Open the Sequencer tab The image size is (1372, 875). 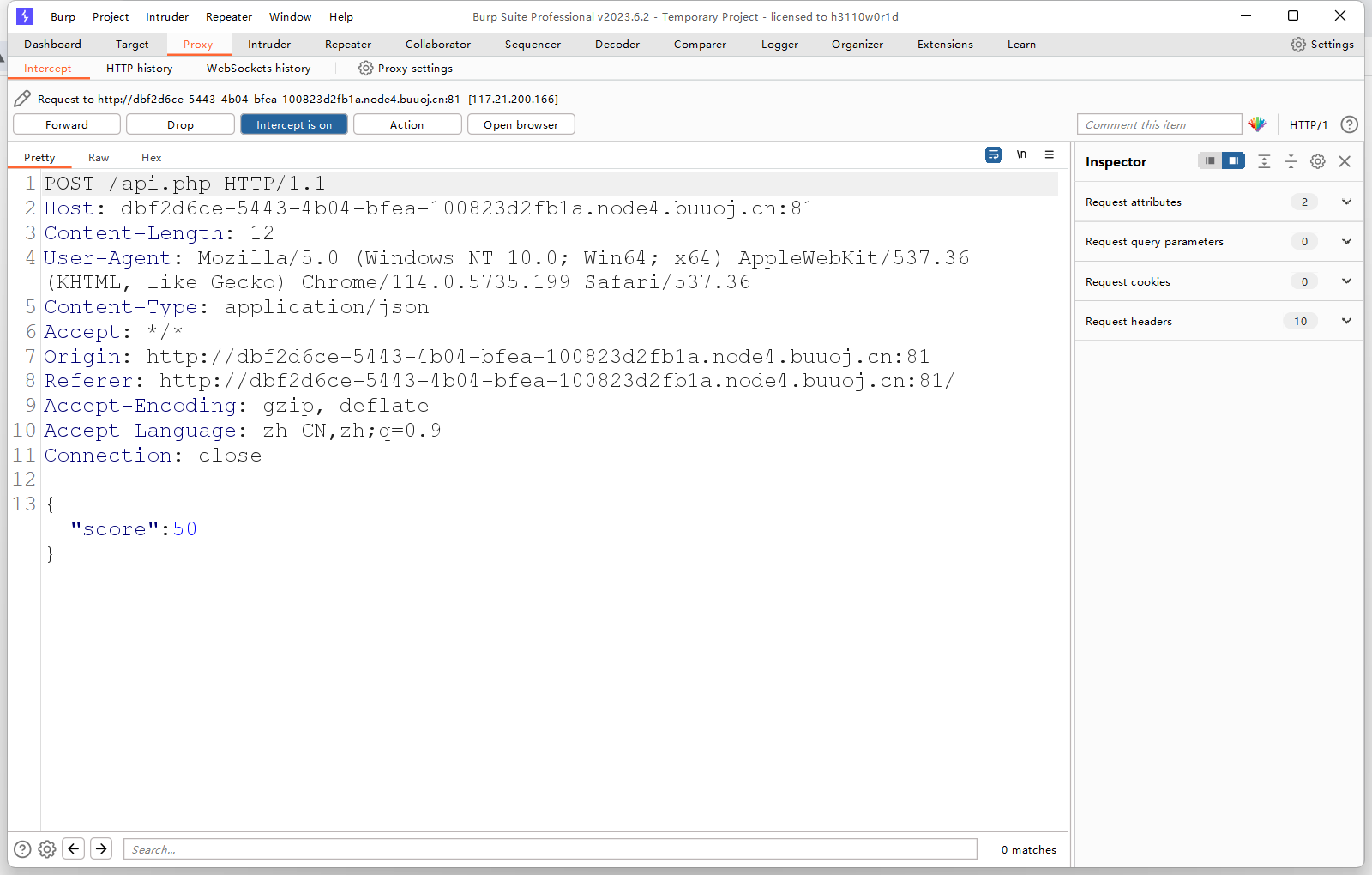(x=533, y=45)
